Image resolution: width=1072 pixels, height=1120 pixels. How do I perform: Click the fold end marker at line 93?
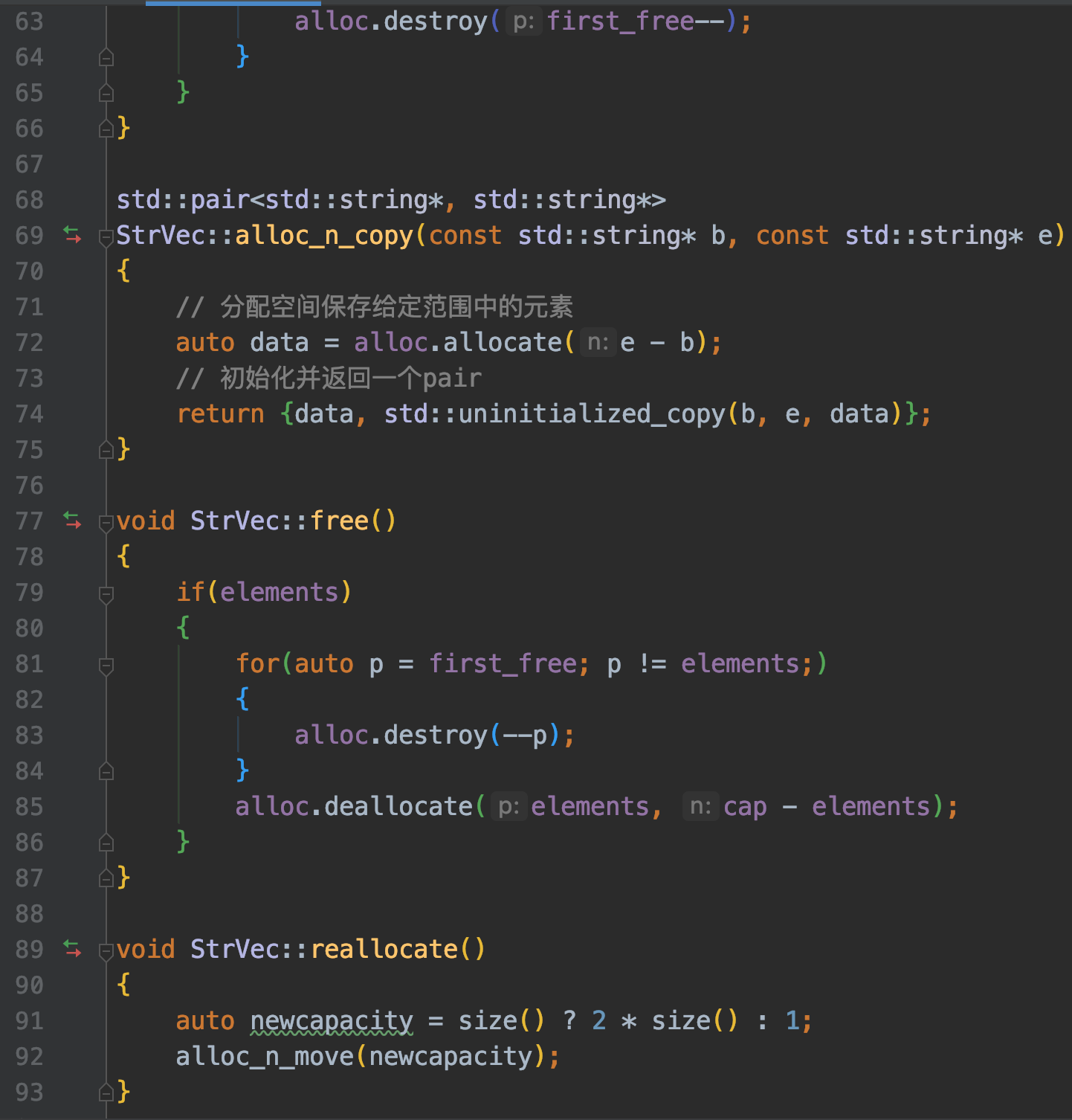click(106, 1092)
